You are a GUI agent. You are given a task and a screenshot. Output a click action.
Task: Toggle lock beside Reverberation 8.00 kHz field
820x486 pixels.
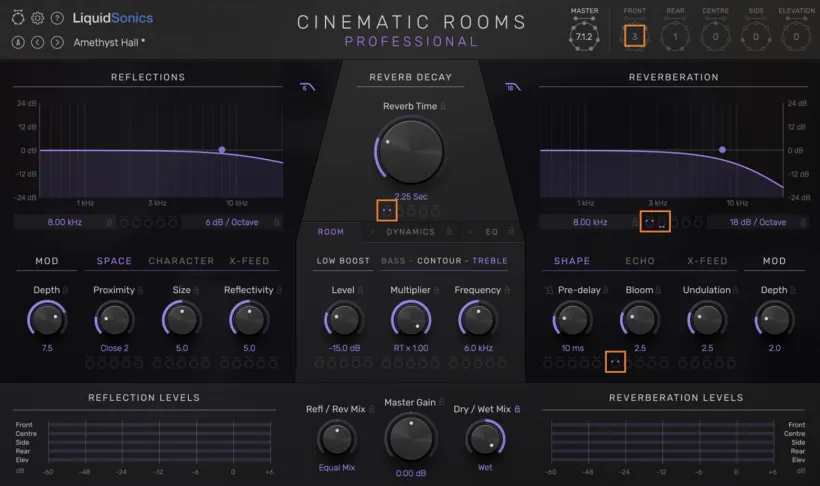coord(635,222)
